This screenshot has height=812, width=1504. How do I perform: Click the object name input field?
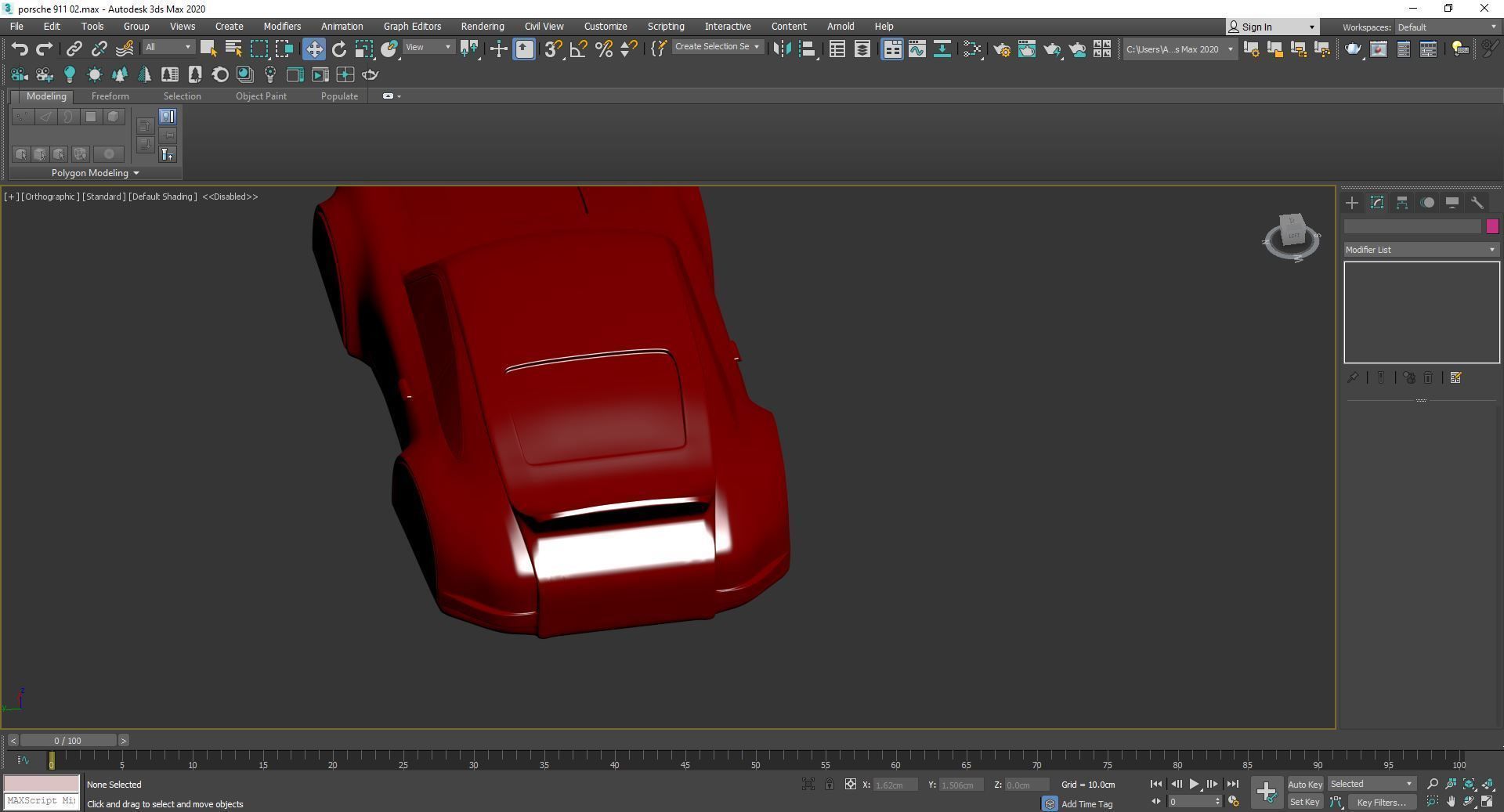[1412, 226]
